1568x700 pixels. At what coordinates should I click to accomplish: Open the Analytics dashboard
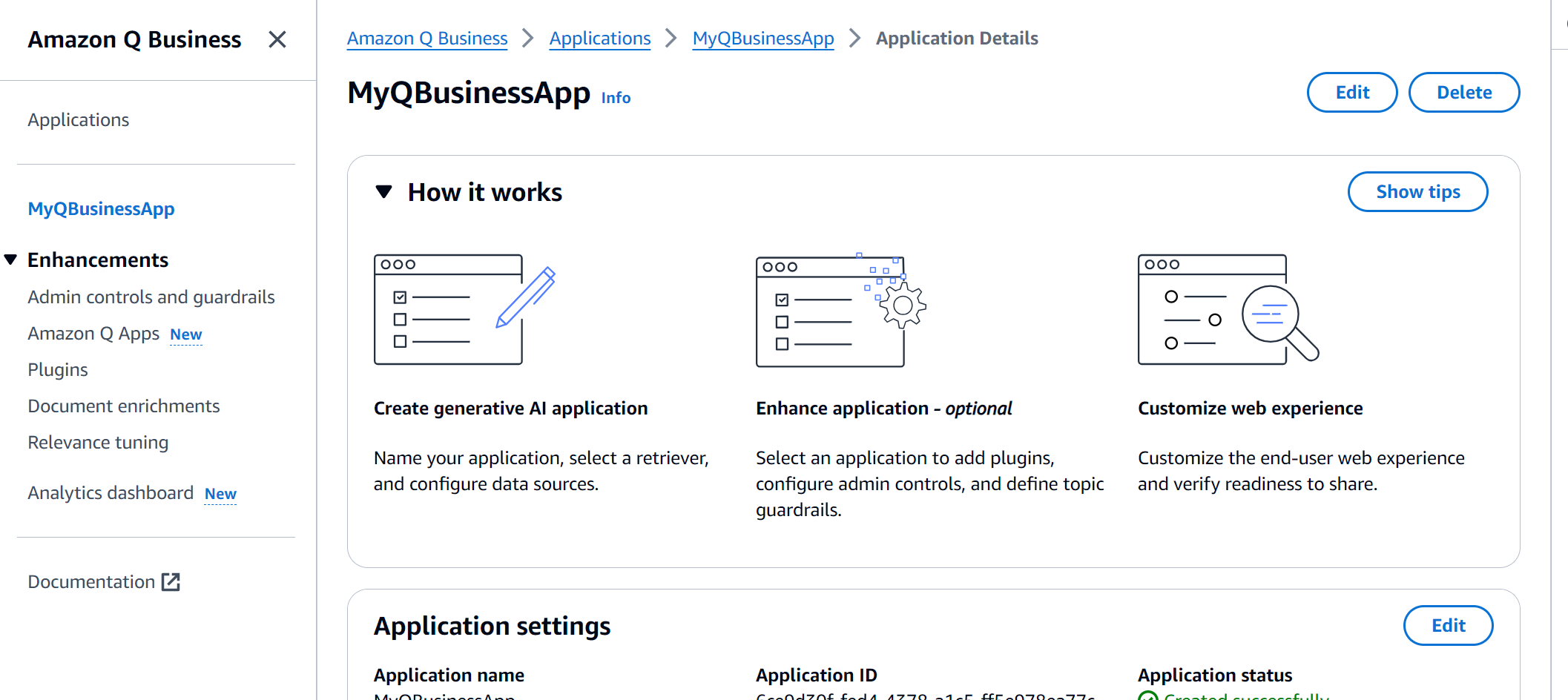(111, 493)
